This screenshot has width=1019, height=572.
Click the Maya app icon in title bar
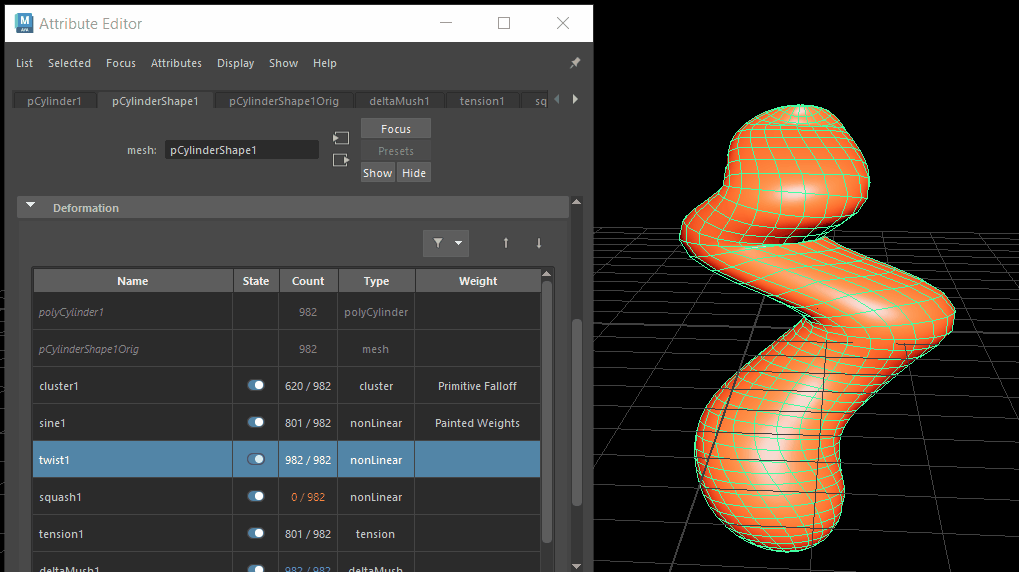click(22, 22)
